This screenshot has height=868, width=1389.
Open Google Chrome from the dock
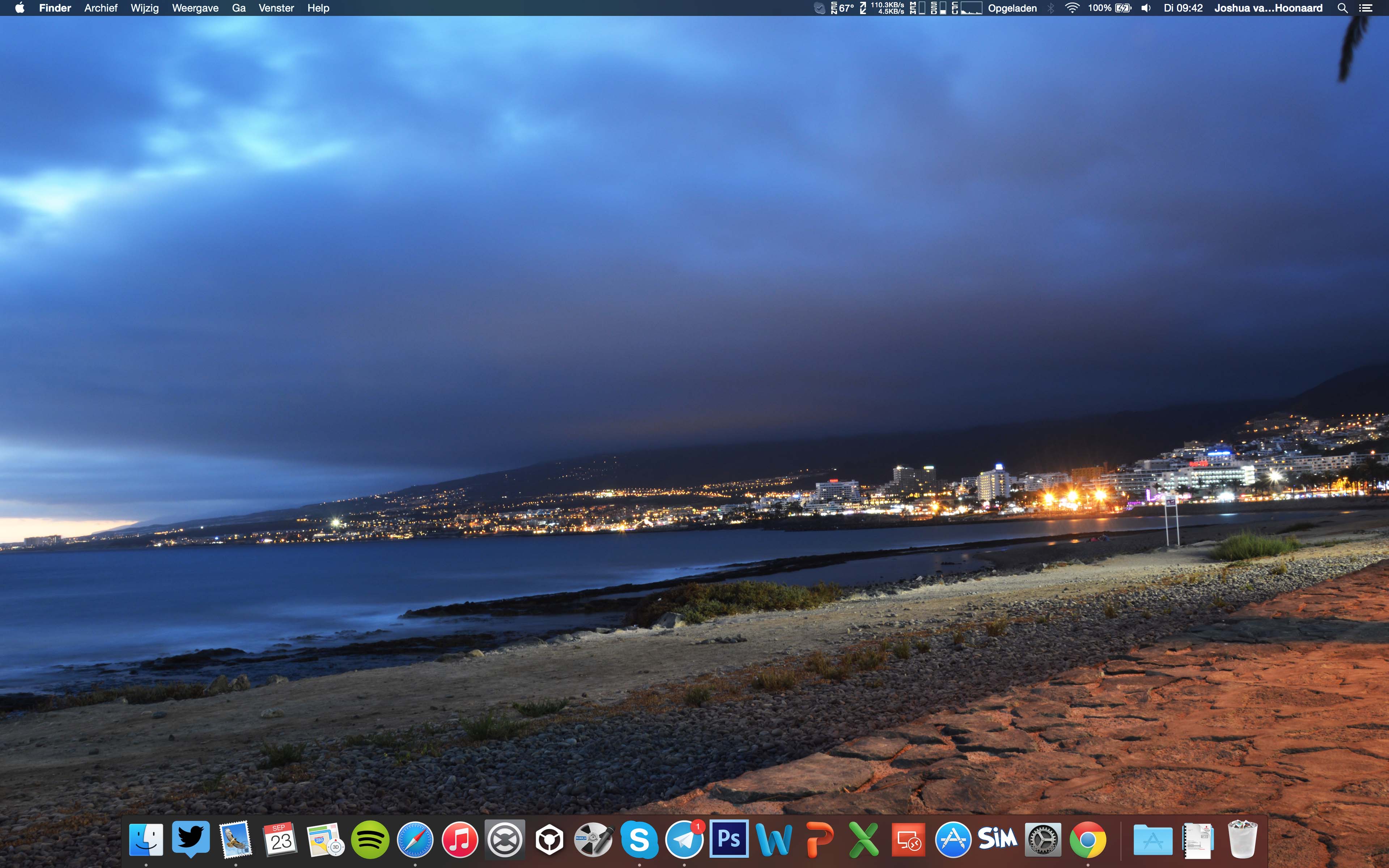pyautogui.click(x=1087, y=840)
